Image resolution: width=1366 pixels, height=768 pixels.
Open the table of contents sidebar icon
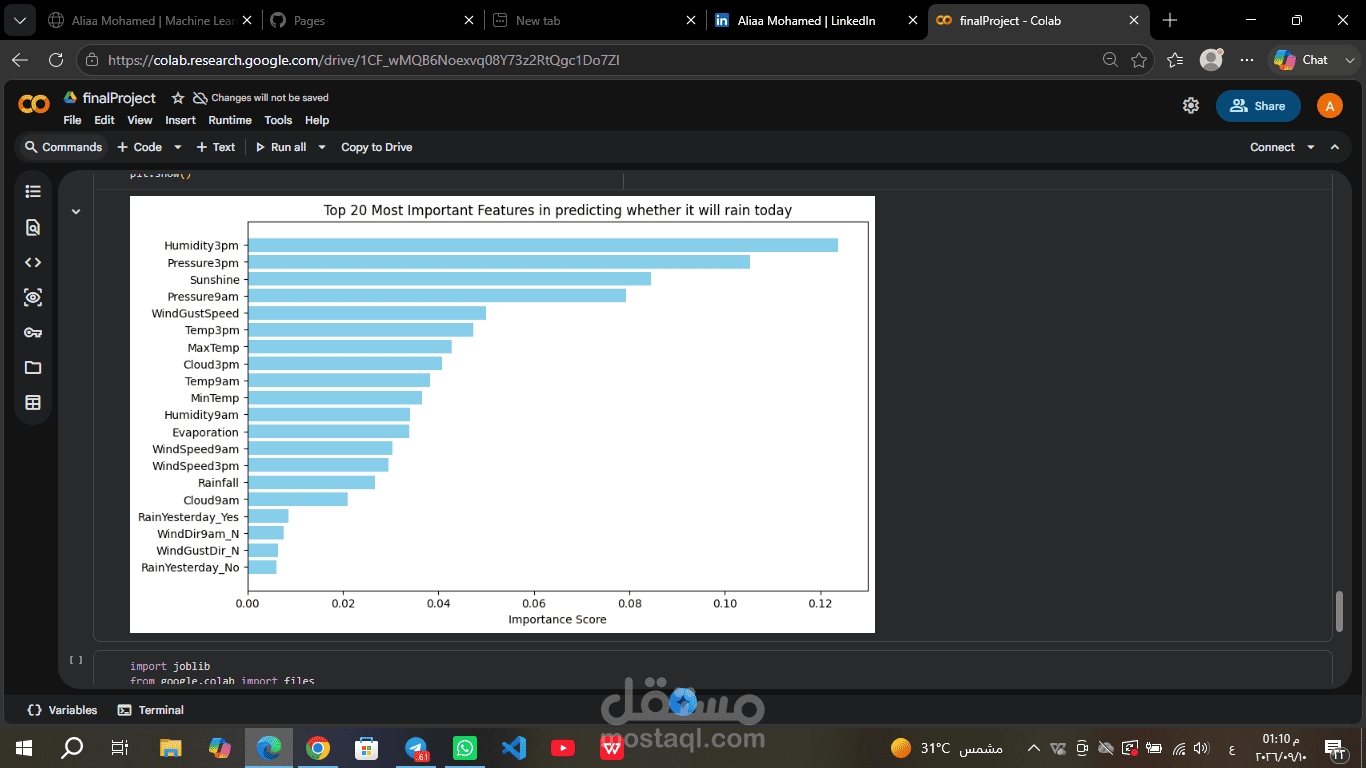pyautogui.click(x=33, y=192)
